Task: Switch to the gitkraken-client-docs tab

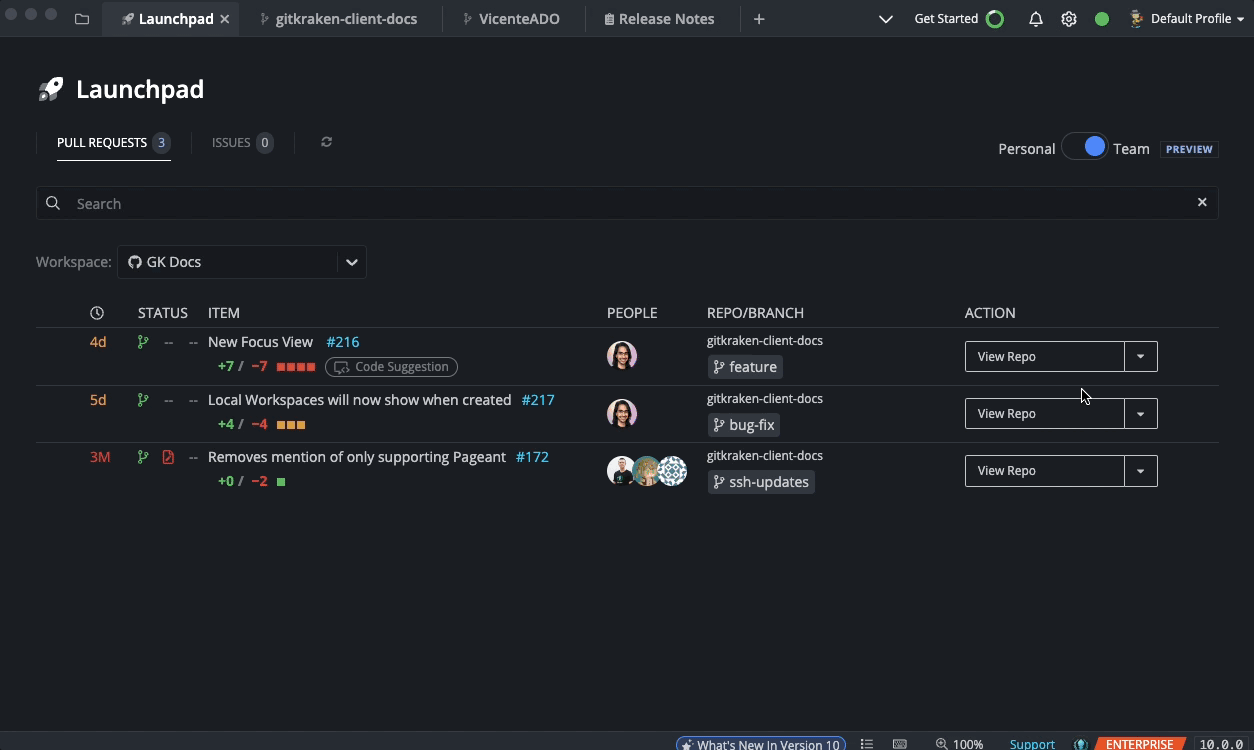Action: [x=338, y=19]
